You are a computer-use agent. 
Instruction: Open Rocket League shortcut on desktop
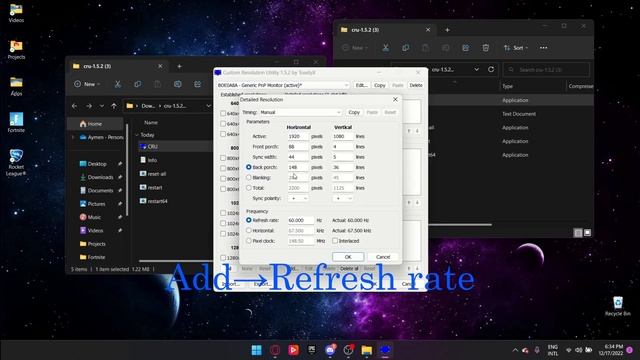[x=16, y=162]
